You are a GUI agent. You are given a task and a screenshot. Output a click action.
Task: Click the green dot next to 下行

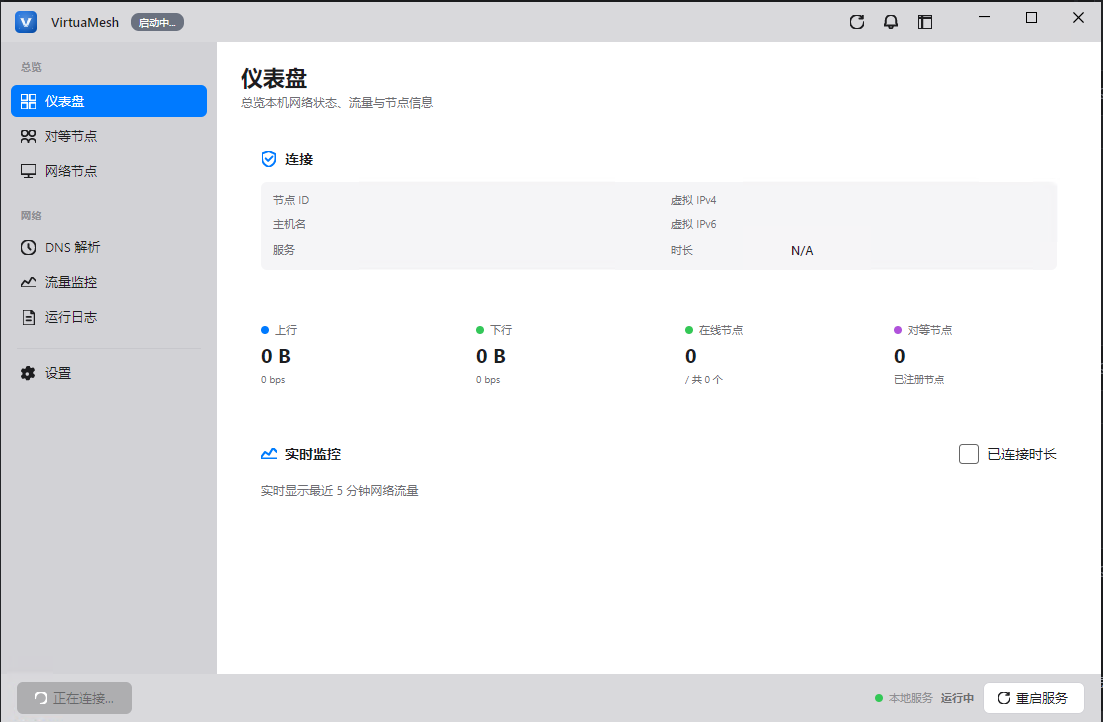point(480,330)
